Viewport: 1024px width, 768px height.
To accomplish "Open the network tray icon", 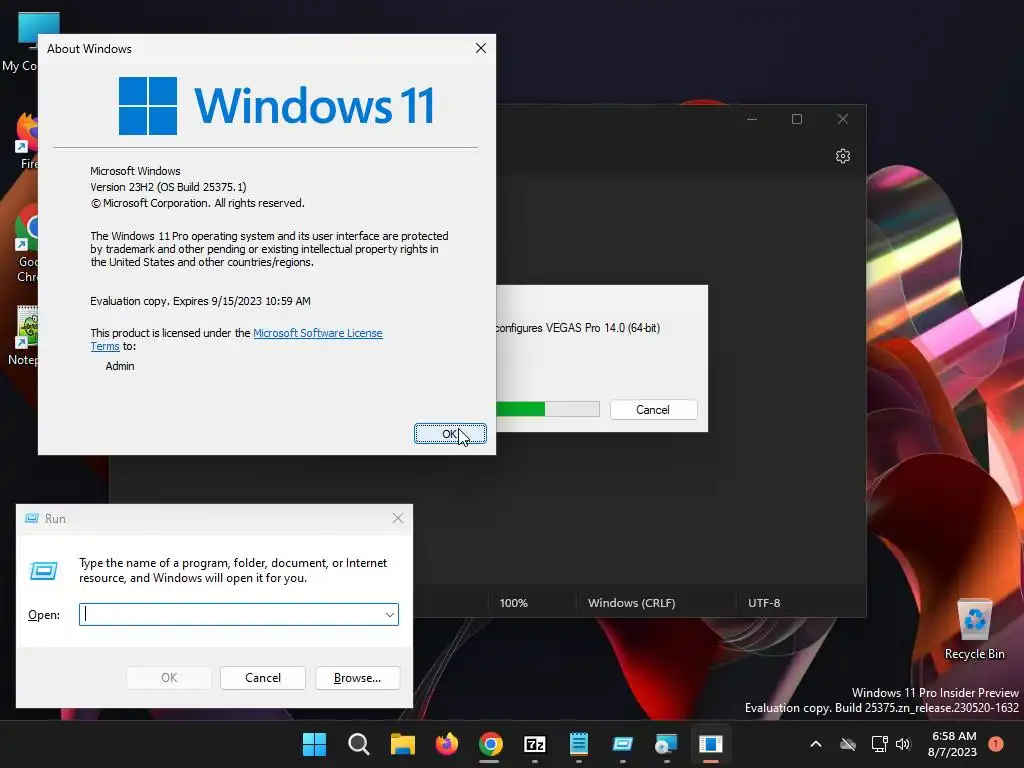I will [879, 744].
